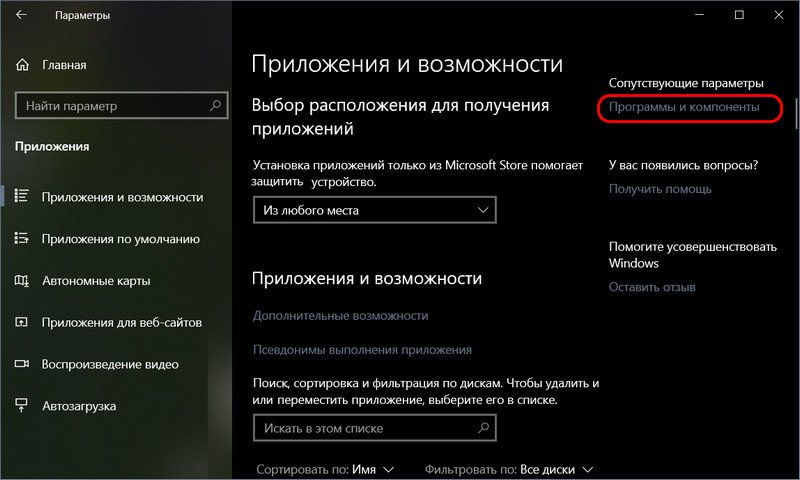Click the Автозагрузка startup icon
800x480 pixels.
tap(21, 406)
